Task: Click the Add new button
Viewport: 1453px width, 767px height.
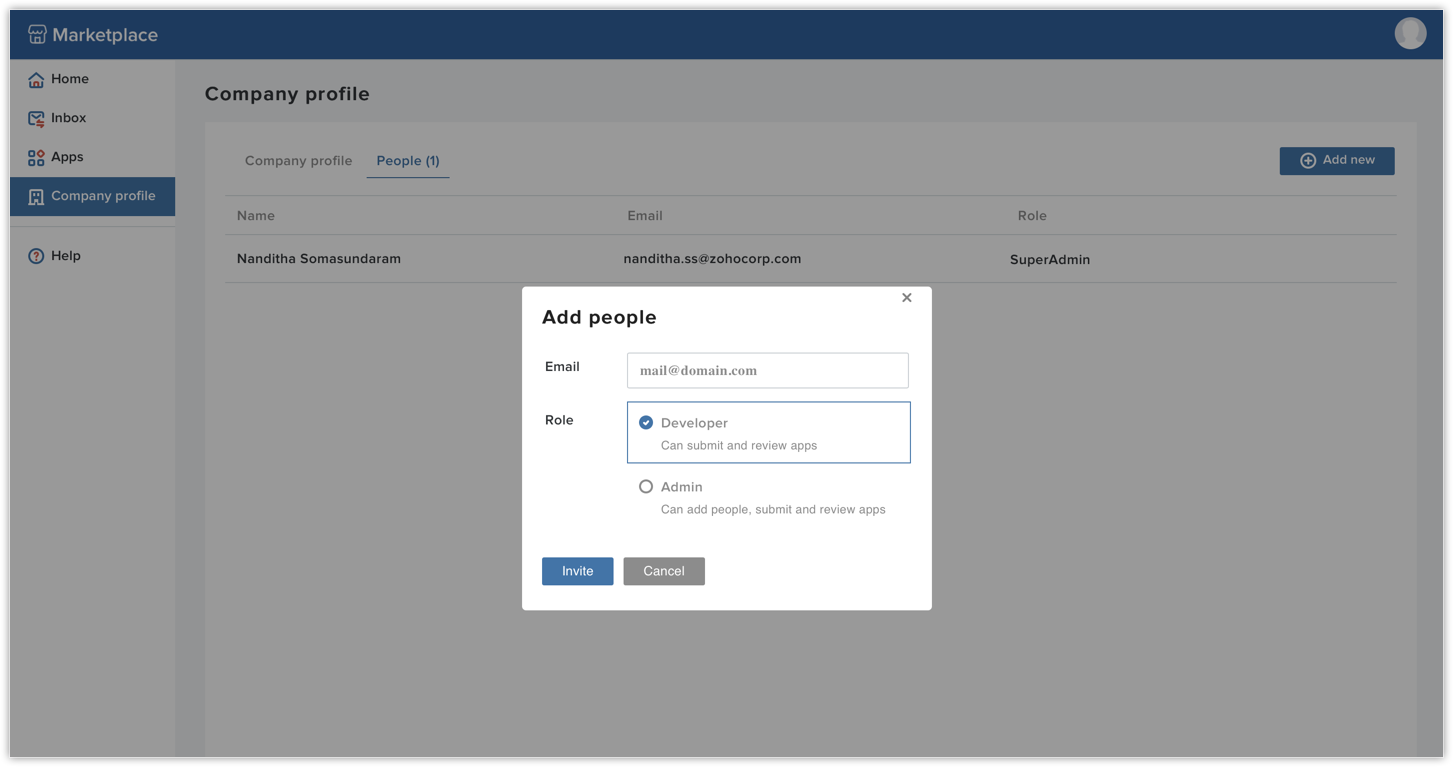Action: click(x=1336, y=160)
